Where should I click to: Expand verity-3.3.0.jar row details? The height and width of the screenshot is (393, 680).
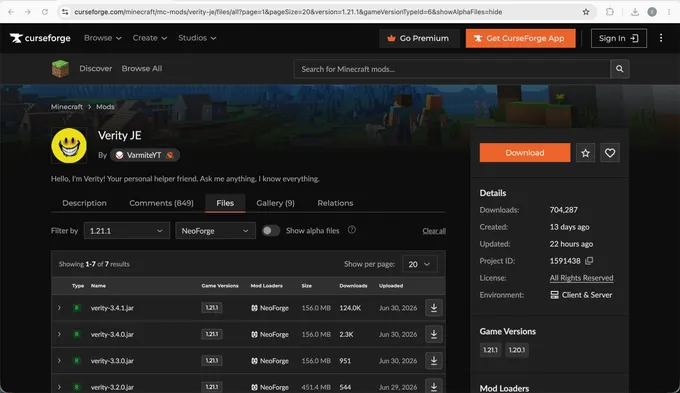(59, 360)
